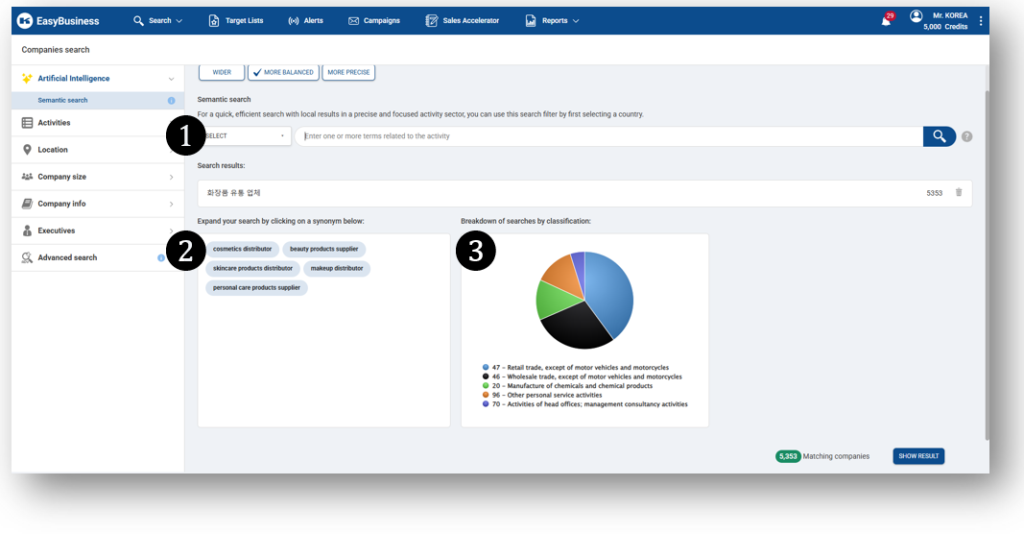Click the SHOW RESULT button
1024x534 pixels.
pos(918,456)
